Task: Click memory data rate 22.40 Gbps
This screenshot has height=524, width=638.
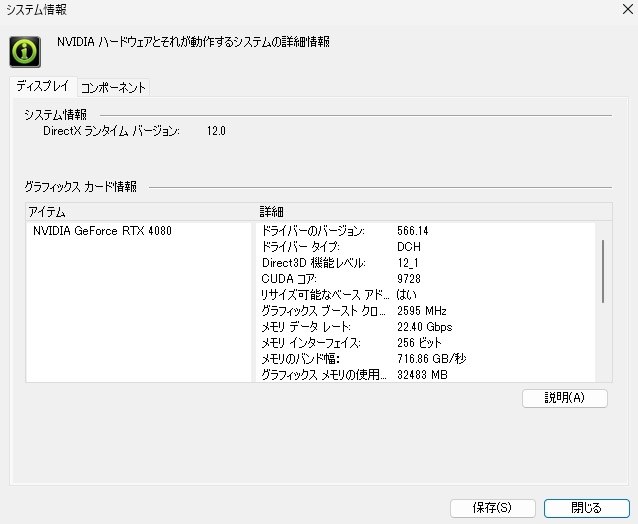Action: click(x=424, y=327)
